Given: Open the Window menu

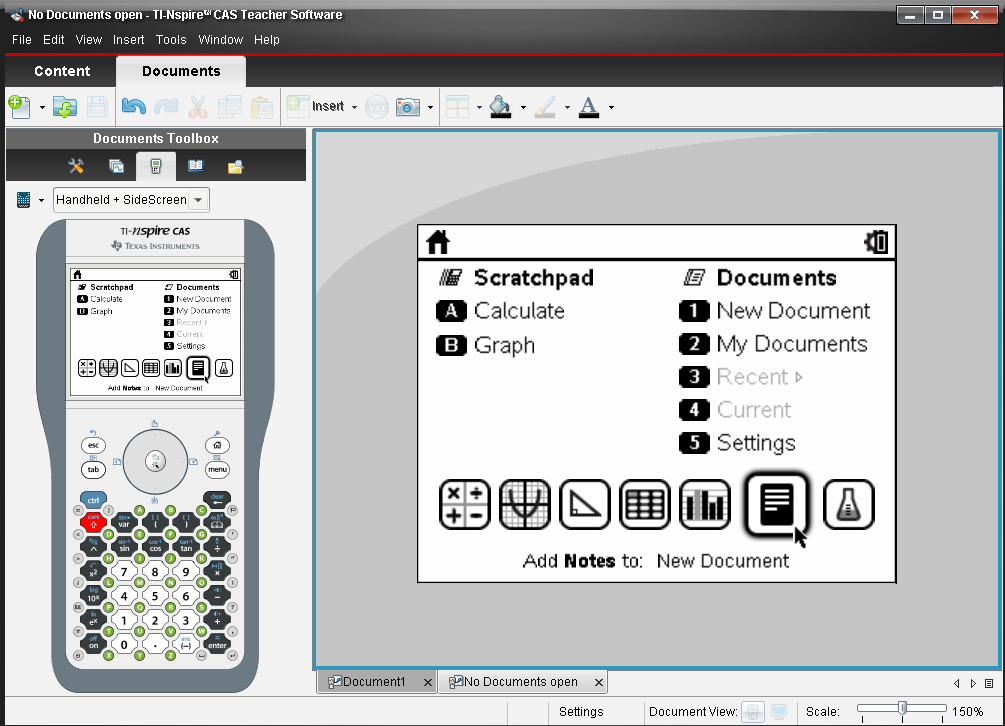Looking at the screenshot, I should tap(220, 40).
